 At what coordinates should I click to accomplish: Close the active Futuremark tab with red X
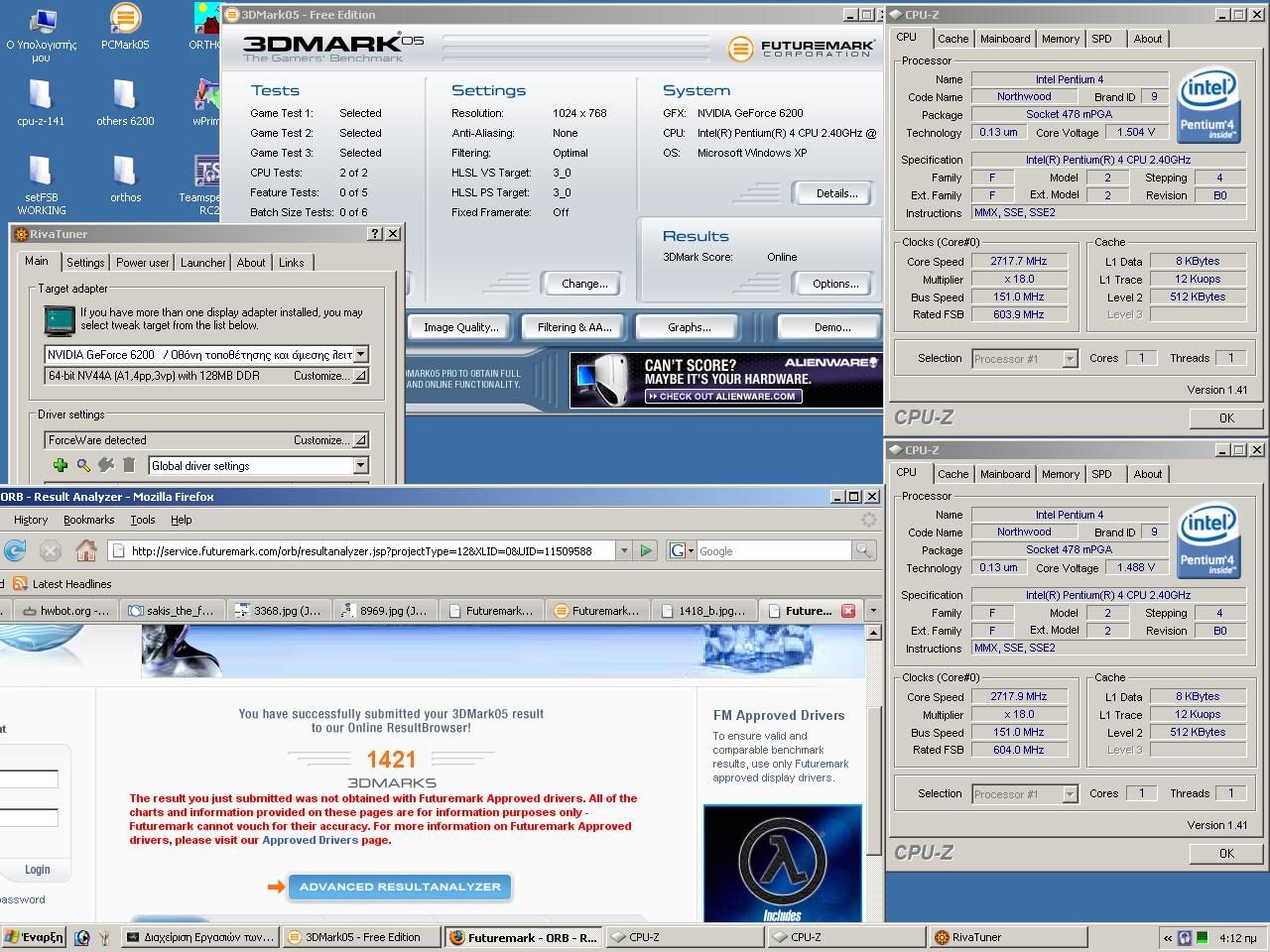[848, 611]
